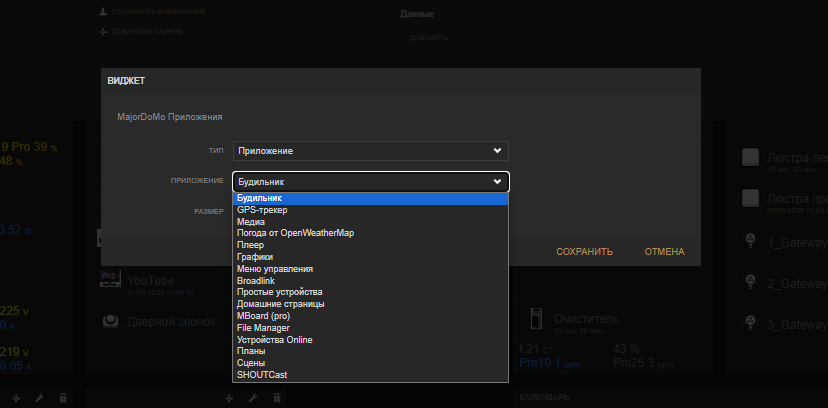This screenshot has height=408, width=828.
Task: Click the Дверной звонок camera icon
Action: [112, 321]
